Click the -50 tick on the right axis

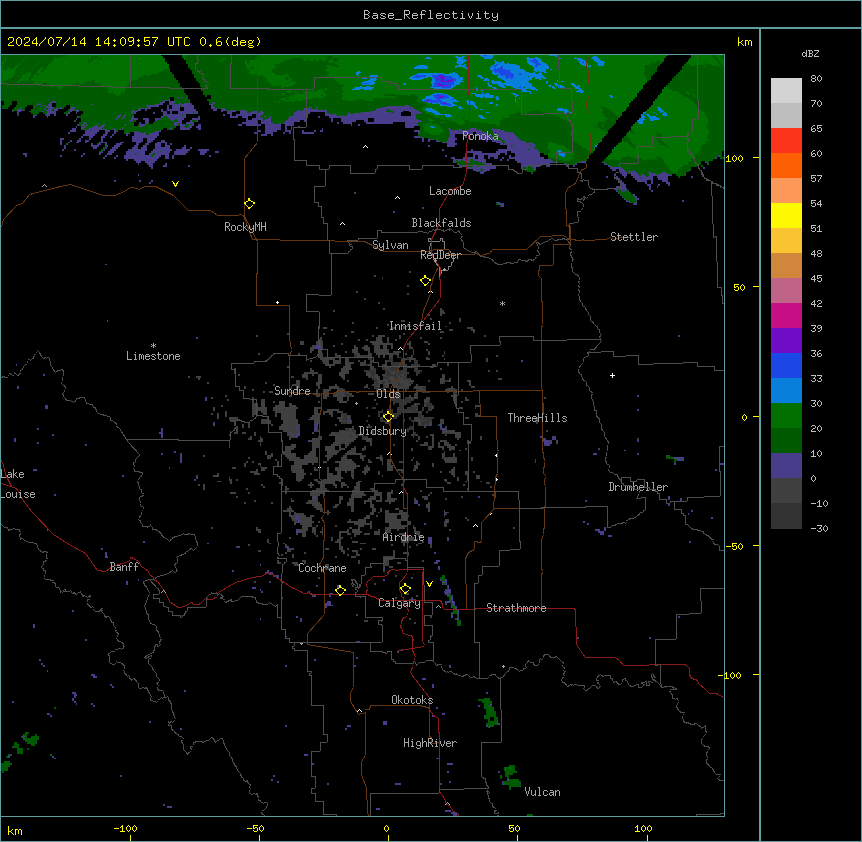coord(734,546)
